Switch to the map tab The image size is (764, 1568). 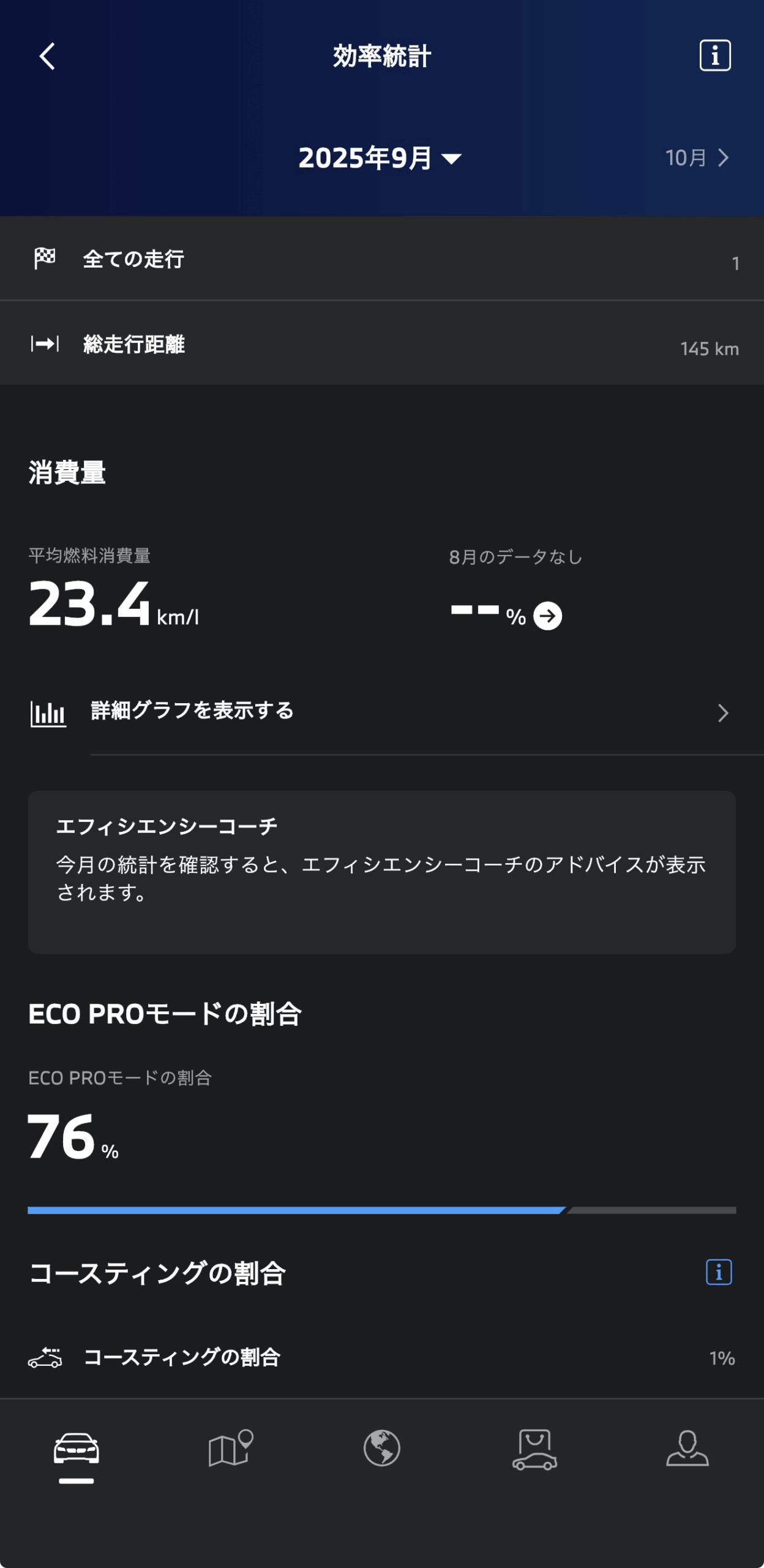click(230, 1449)
